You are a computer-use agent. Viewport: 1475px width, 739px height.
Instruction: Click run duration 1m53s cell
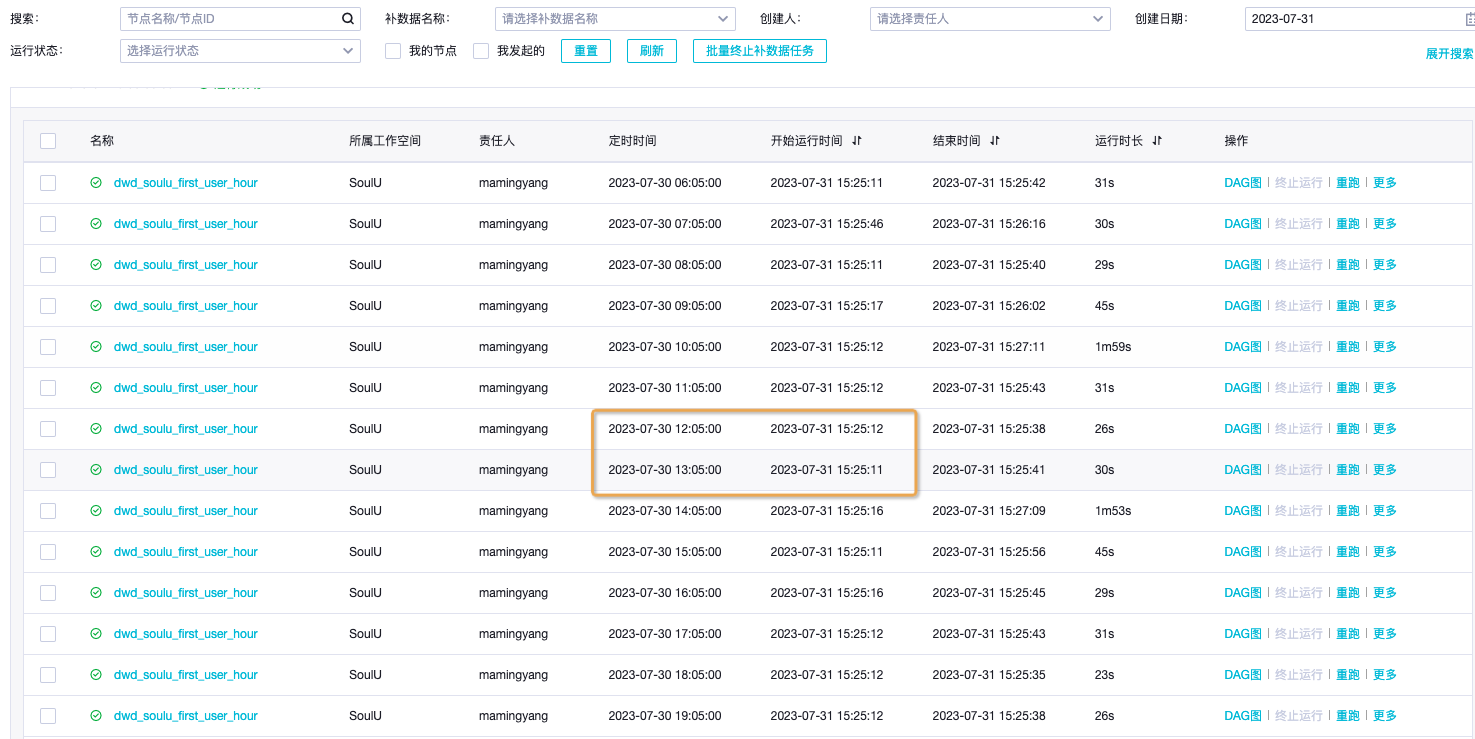coord(1113,511)
